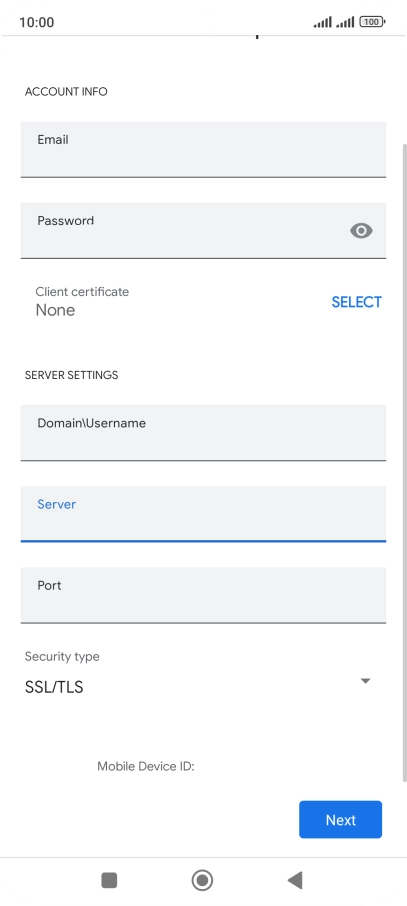Focus the Port input field
The image size is (407, 906).
pos(204,595)
